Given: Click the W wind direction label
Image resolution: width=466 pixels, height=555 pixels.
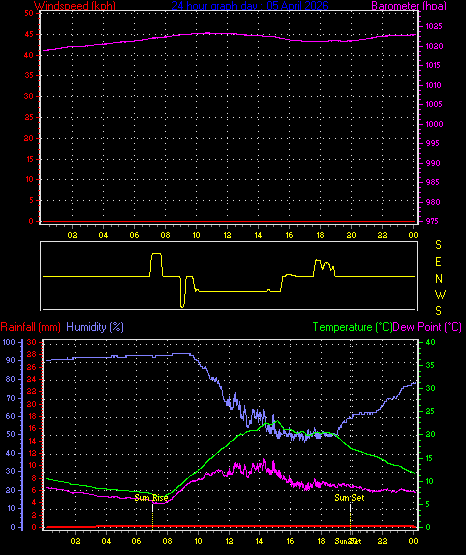Looking at the screenshot, I should pyautogui.click(x=441, y=294).
